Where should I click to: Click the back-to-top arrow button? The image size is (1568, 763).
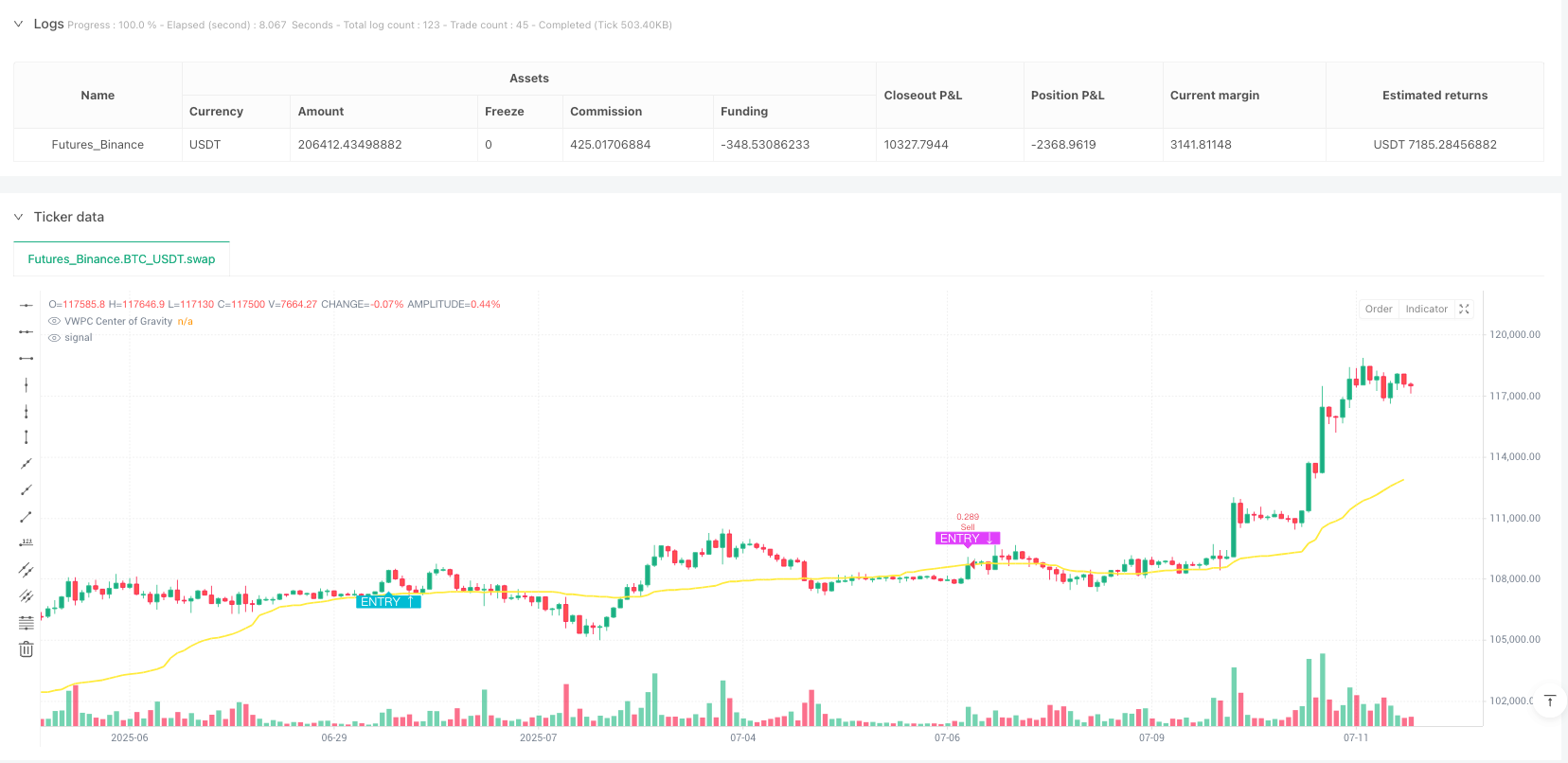coord(1550,701)
